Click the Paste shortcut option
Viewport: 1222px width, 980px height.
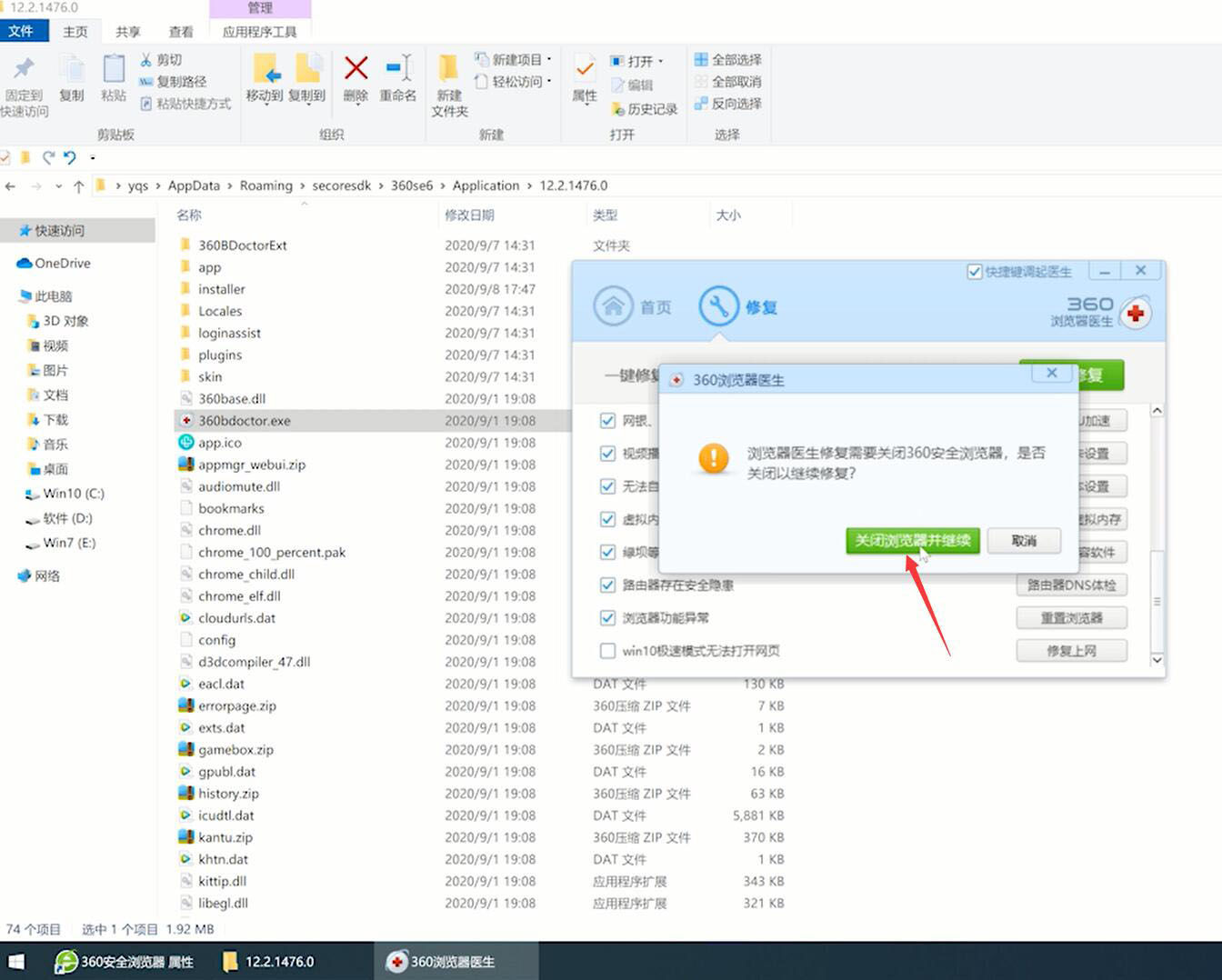point(185,104)
